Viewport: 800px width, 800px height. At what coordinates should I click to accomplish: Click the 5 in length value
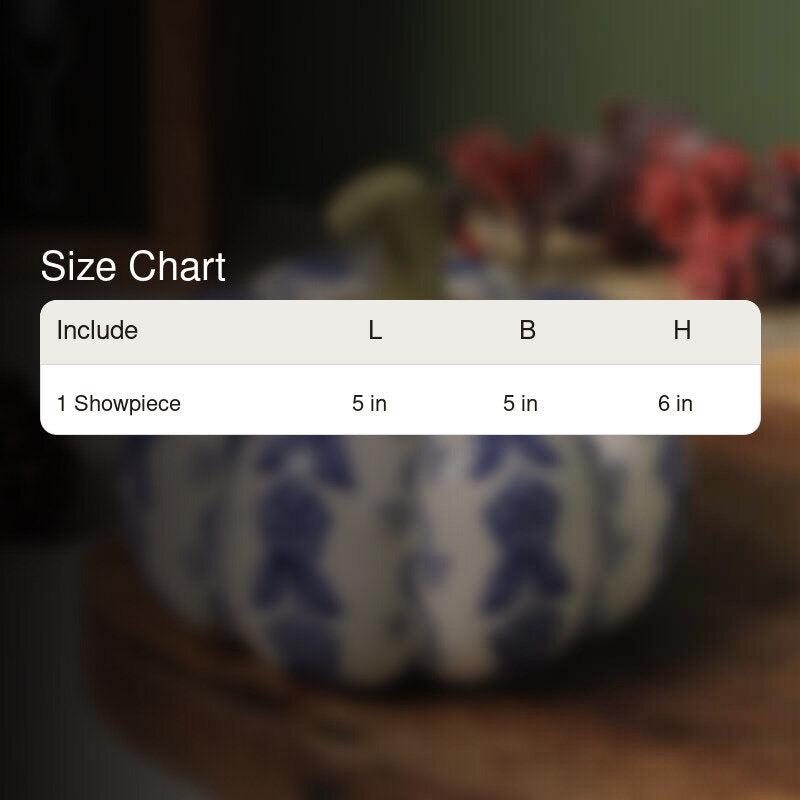(x=369, y=403)
